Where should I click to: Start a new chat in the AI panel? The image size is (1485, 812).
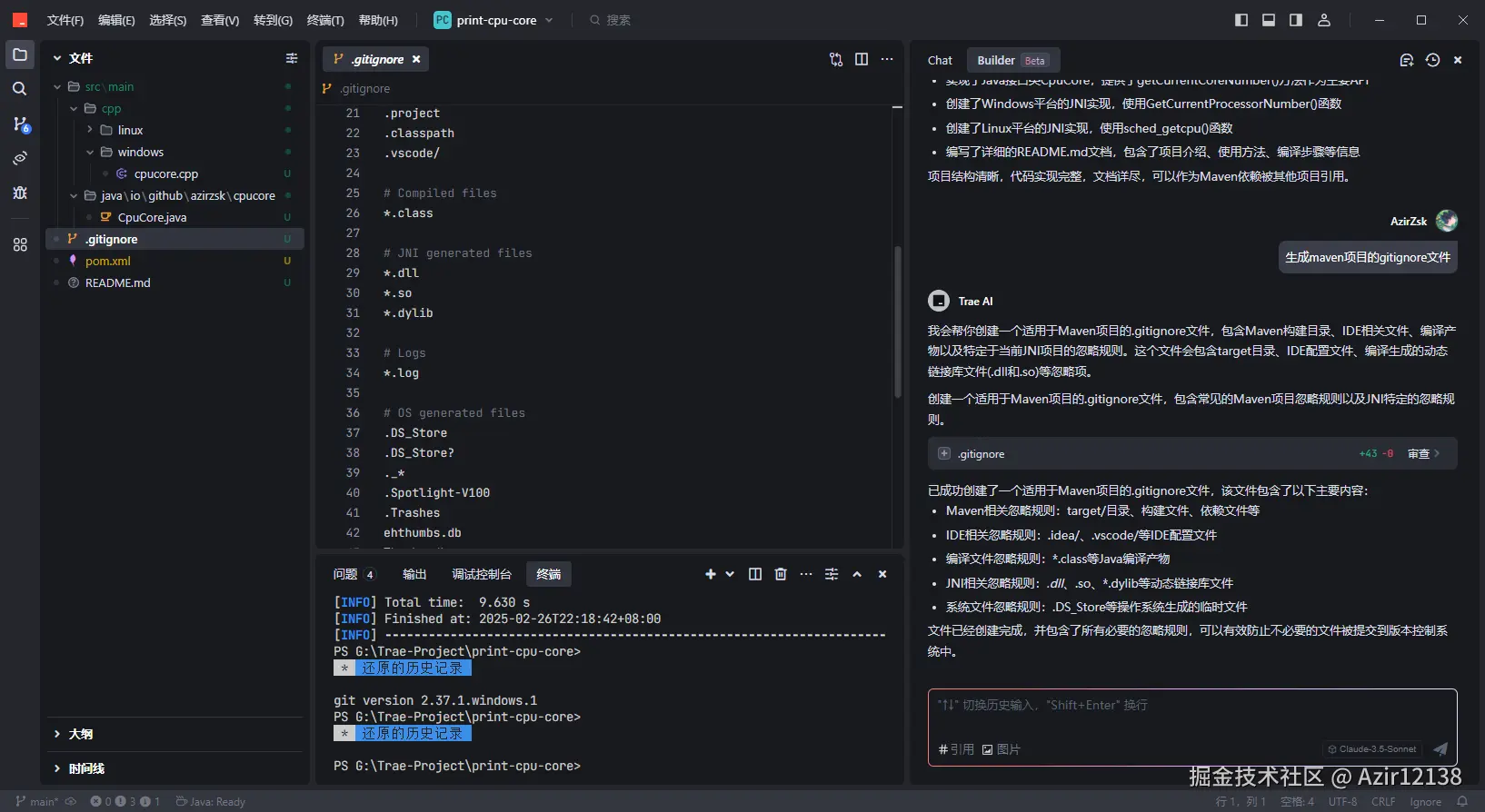1407,60
